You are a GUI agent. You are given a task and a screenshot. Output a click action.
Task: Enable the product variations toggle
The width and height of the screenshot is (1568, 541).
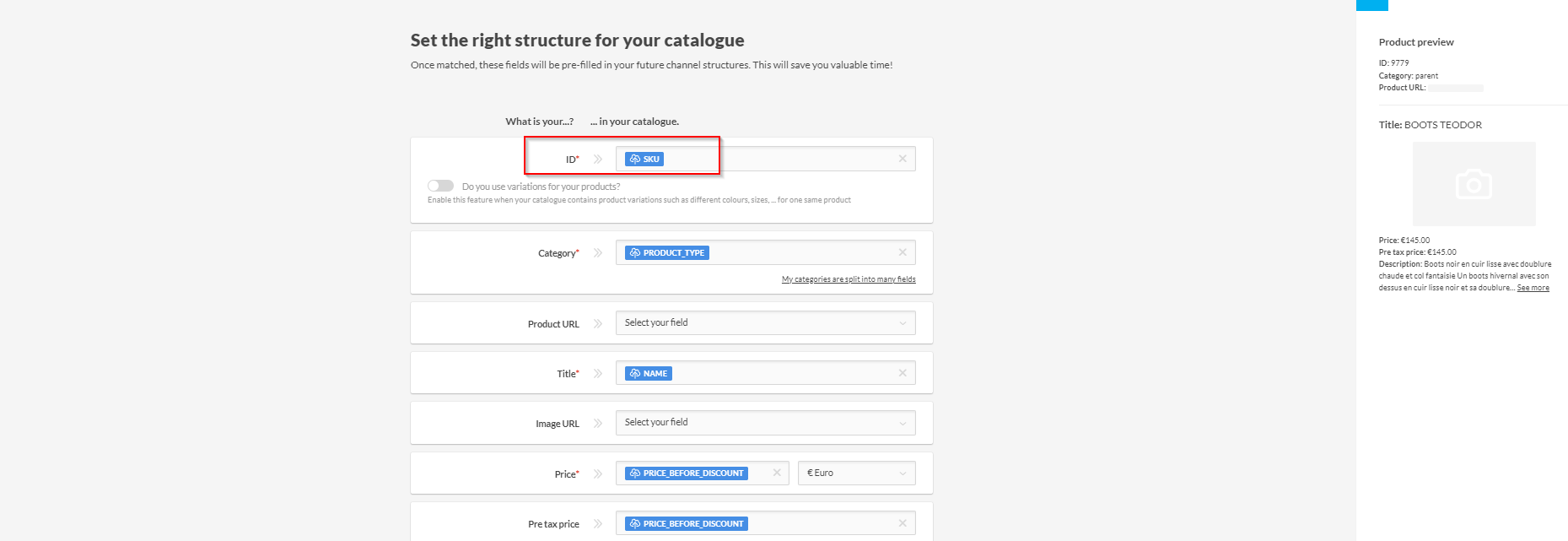(x=440, y=186)
